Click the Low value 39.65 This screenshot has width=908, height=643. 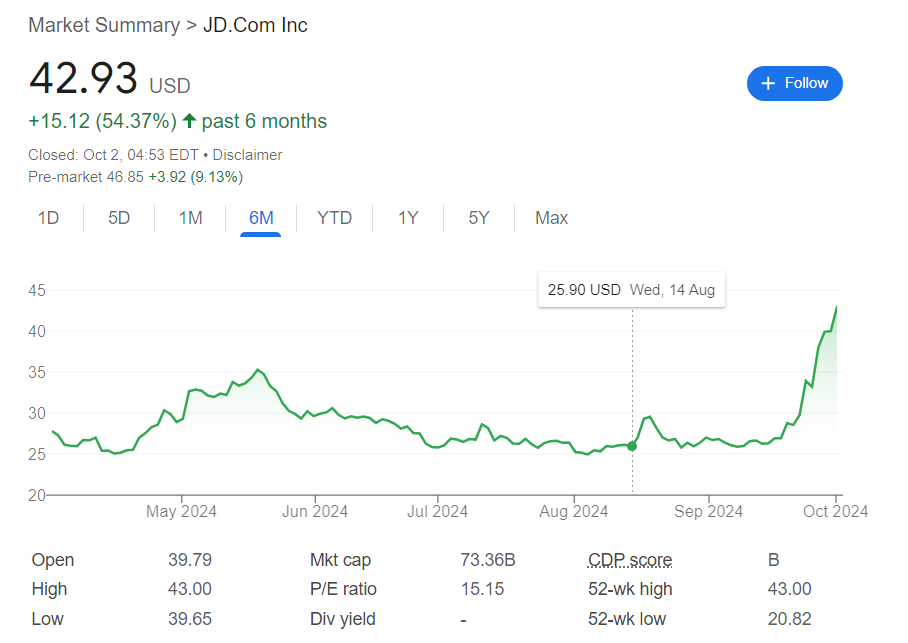[190, 619]
